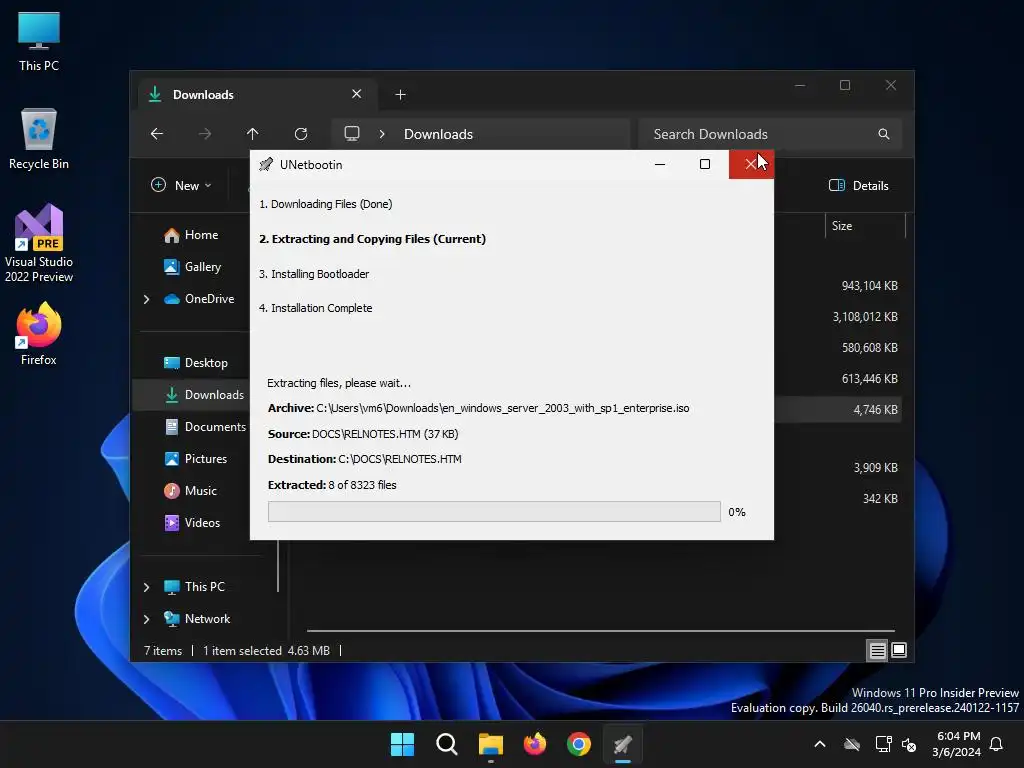Go up one folder level in Explorer
Screen dimensions: 1024x768
[x=253, y=134]
